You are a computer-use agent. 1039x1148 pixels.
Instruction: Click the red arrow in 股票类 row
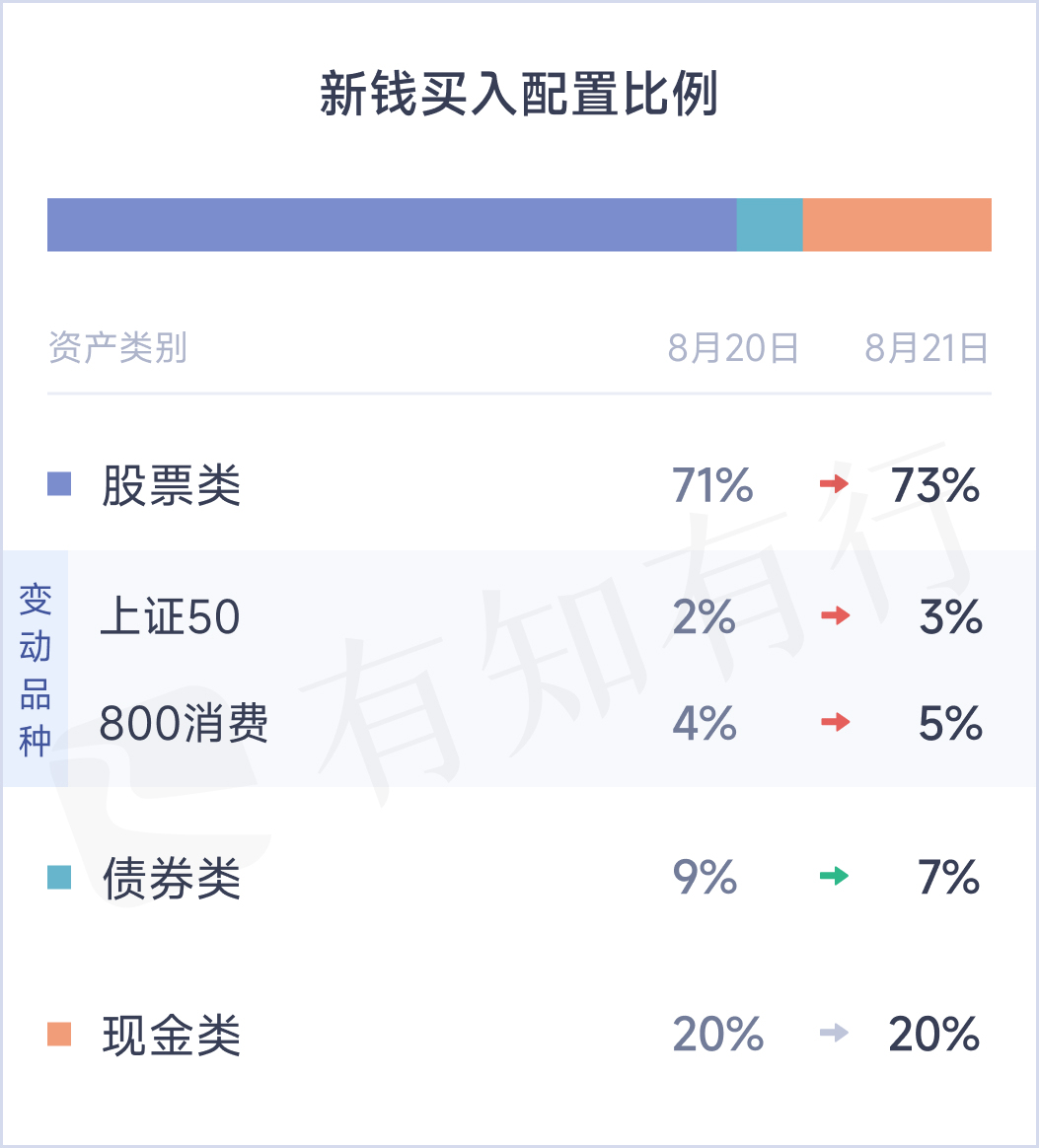[x=834, y=483]
